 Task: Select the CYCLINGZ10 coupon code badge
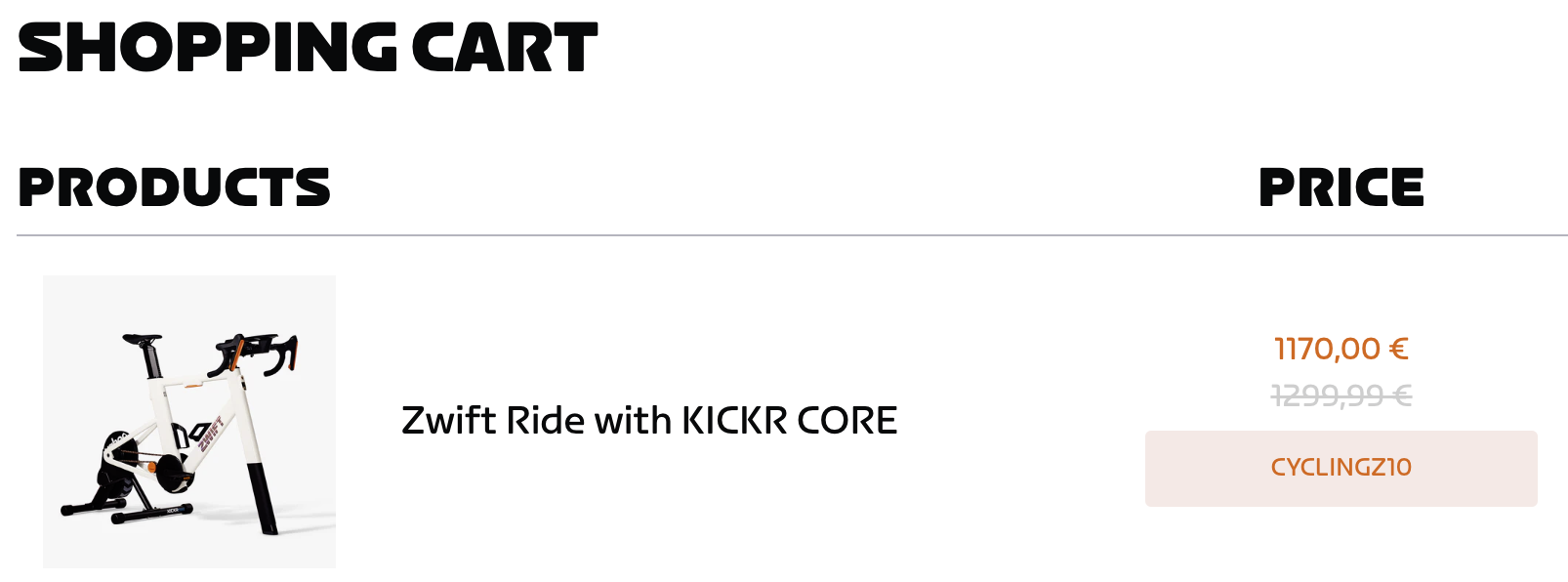pyautogui.click(x=1341, y=468)
